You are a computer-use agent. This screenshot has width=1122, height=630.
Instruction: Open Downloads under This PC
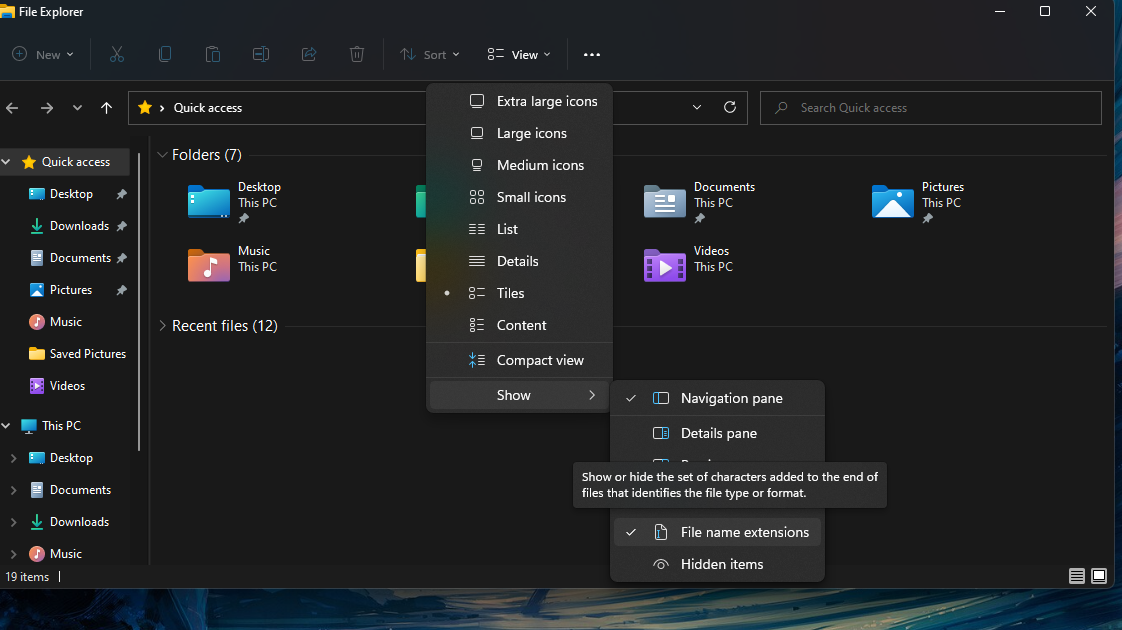click(x=69, y=522)
